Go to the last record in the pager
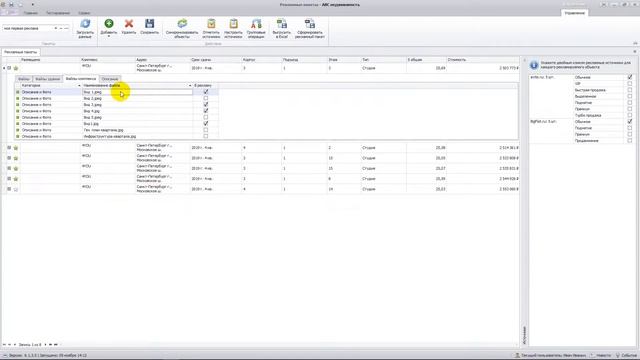This screenshot has height=360, width=640. (x=56, y=345)
